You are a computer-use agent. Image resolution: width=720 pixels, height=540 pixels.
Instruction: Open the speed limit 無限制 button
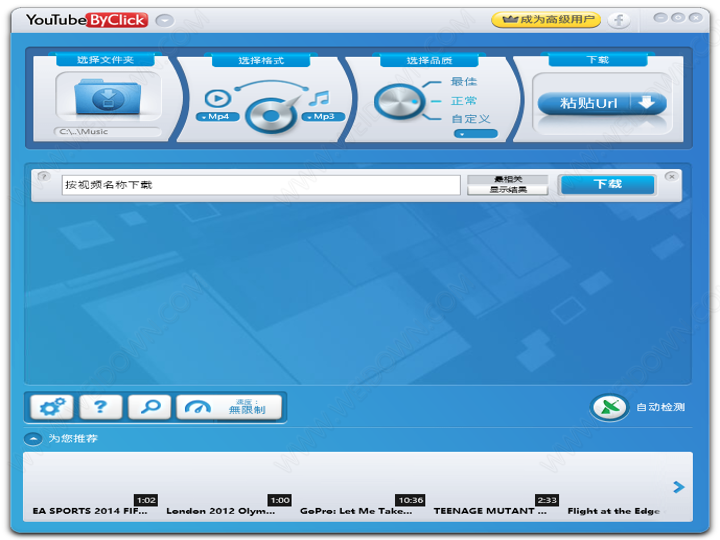[229, 407]
